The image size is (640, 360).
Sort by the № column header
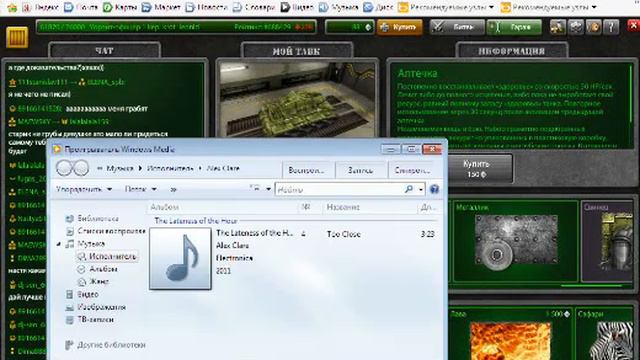click(x=310, y=207)
